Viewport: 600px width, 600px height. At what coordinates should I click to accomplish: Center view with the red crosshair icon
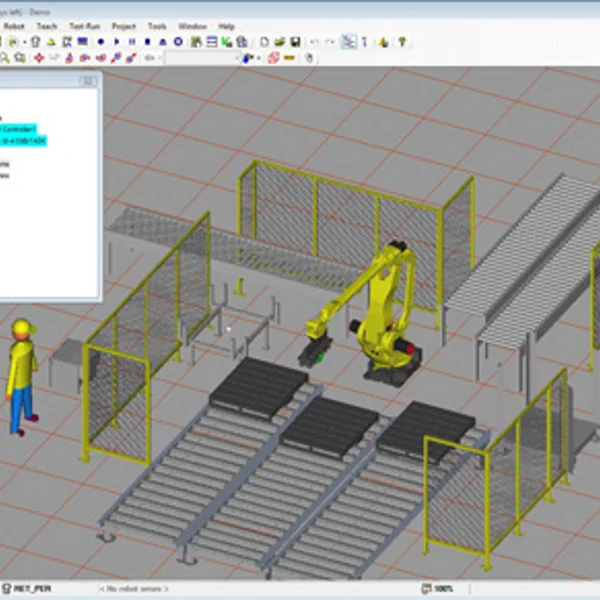39,58
